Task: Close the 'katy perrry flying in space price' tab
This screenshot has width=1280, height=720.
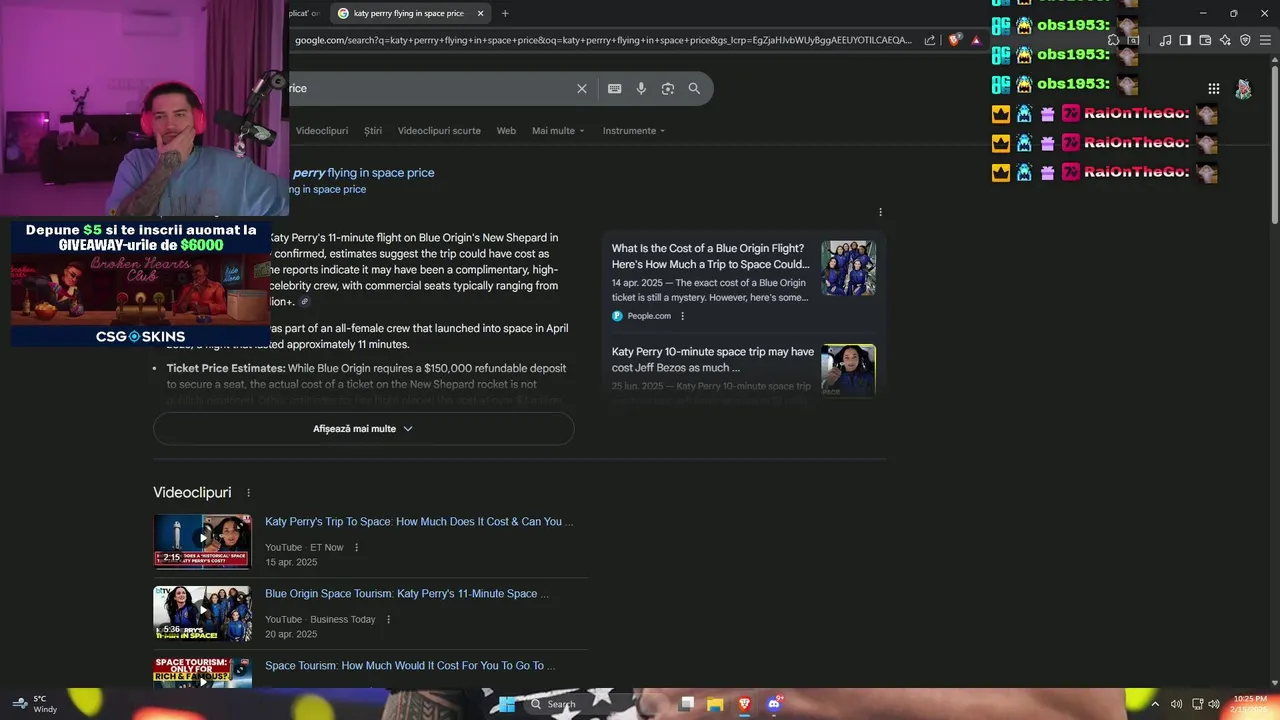Action: [480, 13]
